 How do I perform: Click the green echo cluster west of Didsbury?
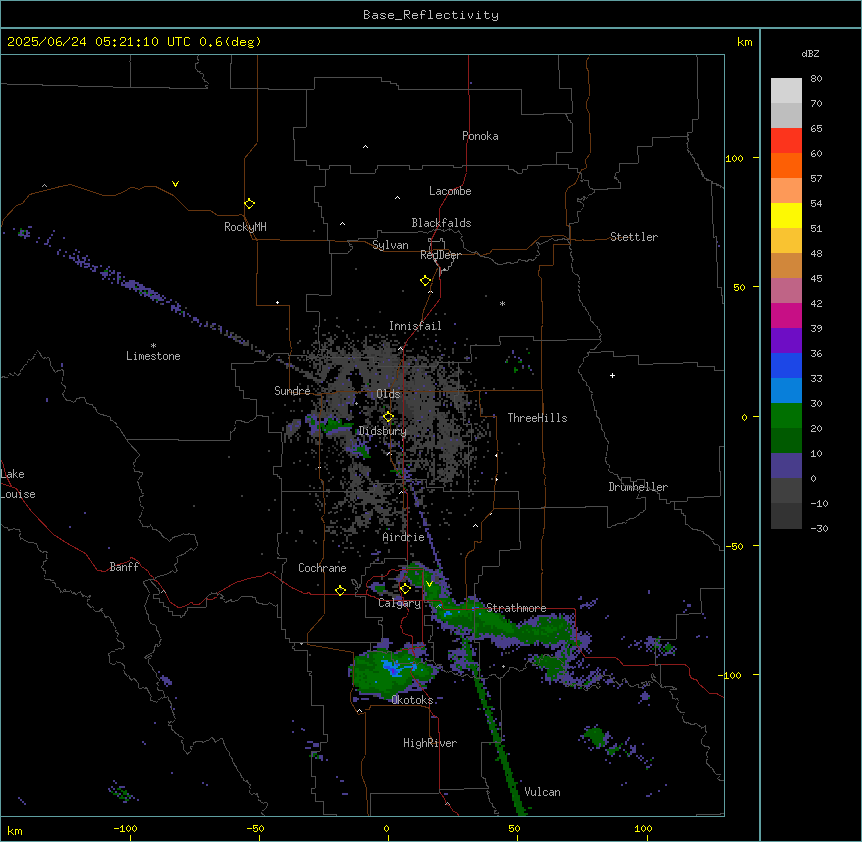point(333,424)
